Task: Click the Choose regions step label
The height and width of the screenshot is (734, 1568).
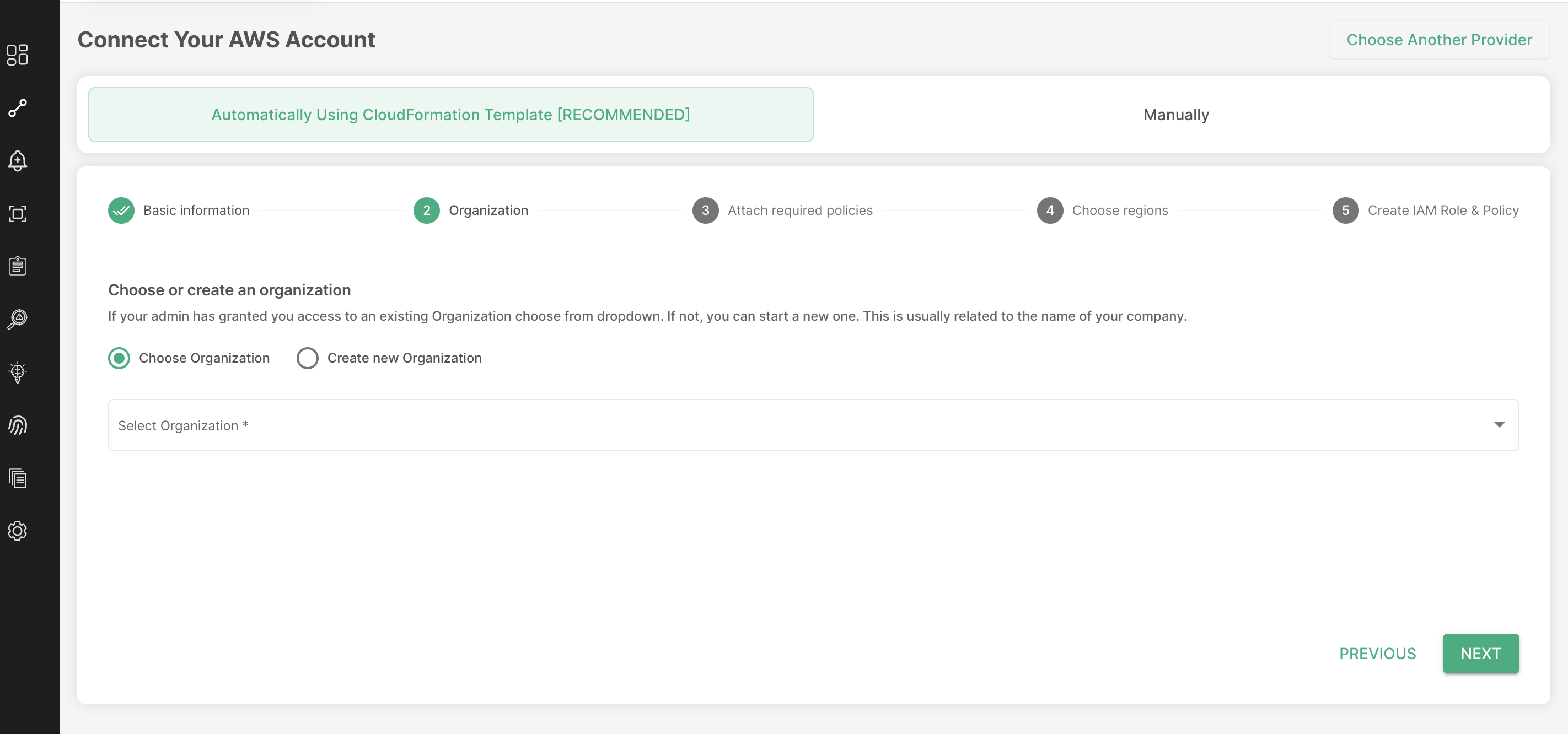Action: coord(1120,211)
